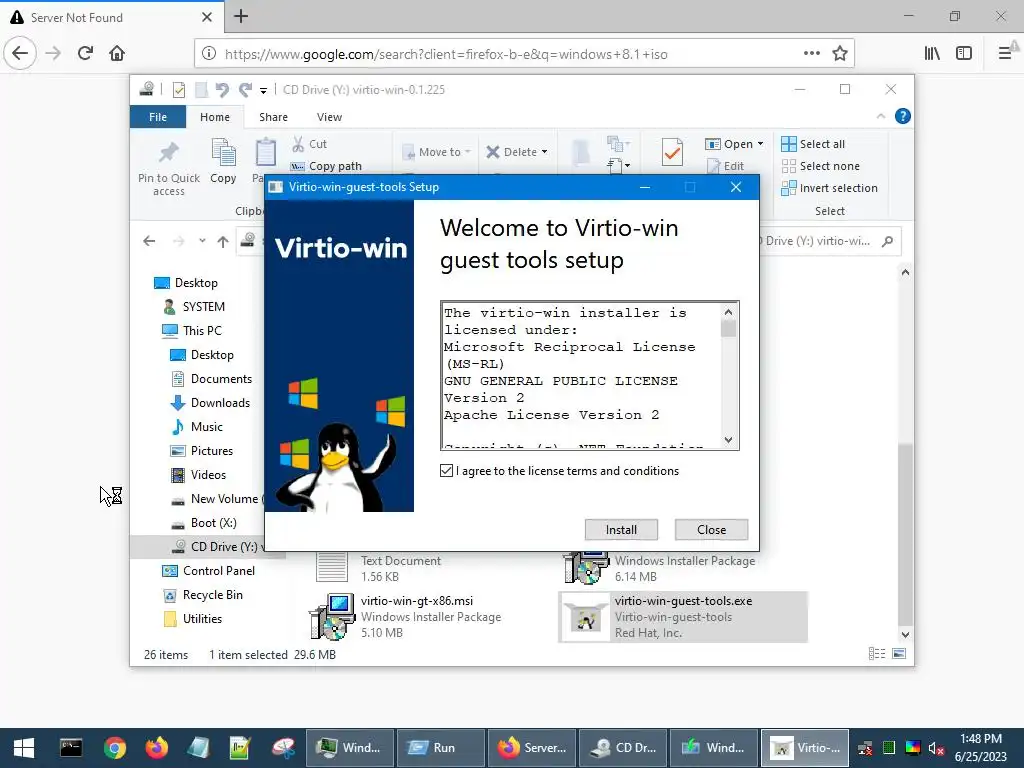Click the Explorer up arrow

tap(223, 242)
